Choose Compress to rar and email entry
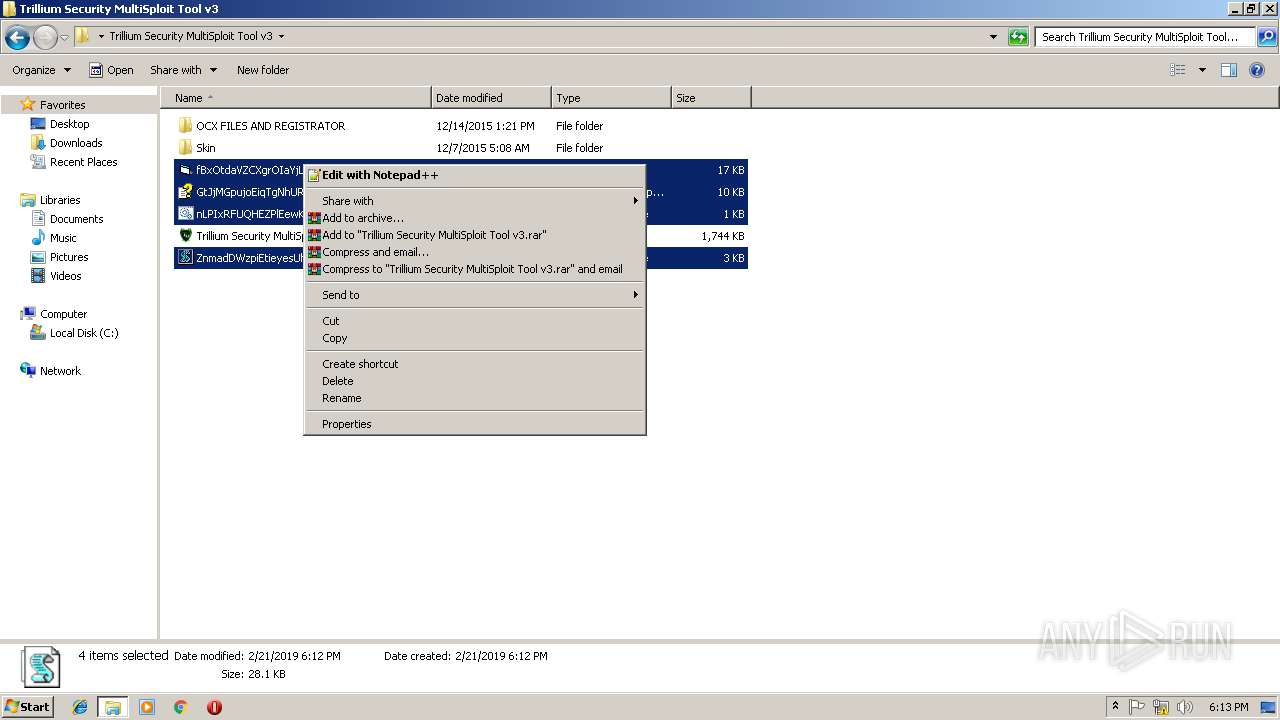Viewport: 1280px width, 720px height. [x=475, y=269]
